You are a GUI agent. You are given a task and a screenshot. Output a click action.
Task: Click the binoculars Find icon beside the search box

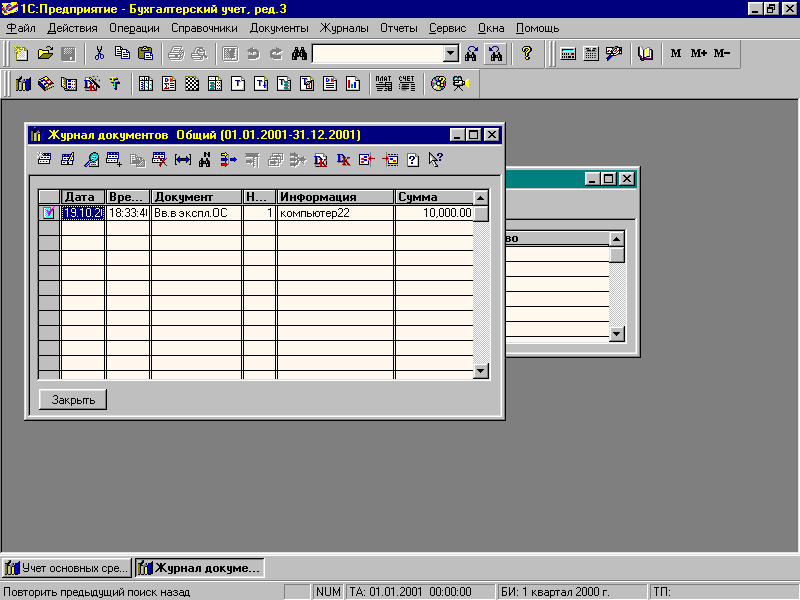299,54
